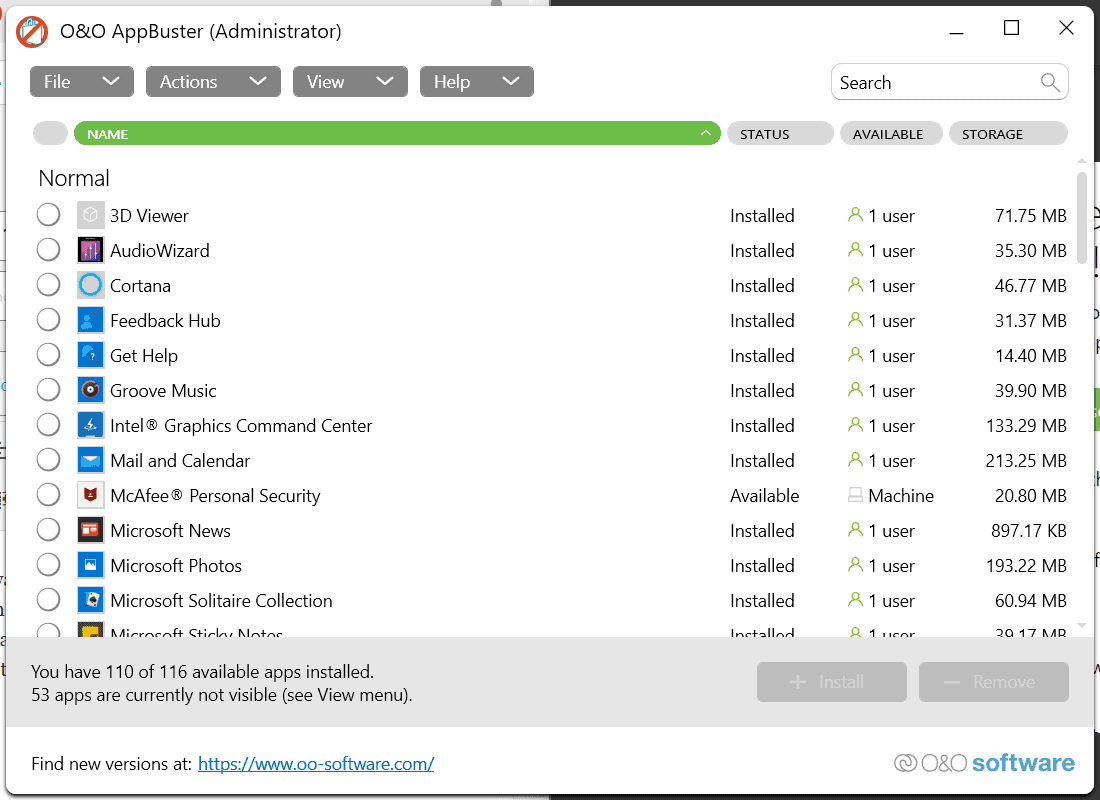Click the AudioWizard app icon
This screenshot has width=1100, height=800.
(x=90, y=250)
